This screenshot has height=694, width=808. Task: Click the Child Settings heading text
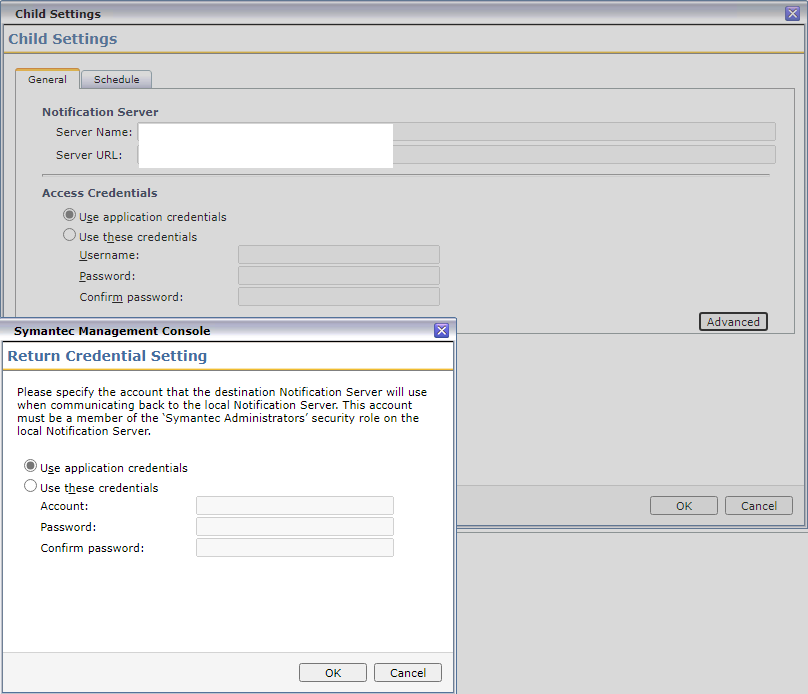pos(62,39)
